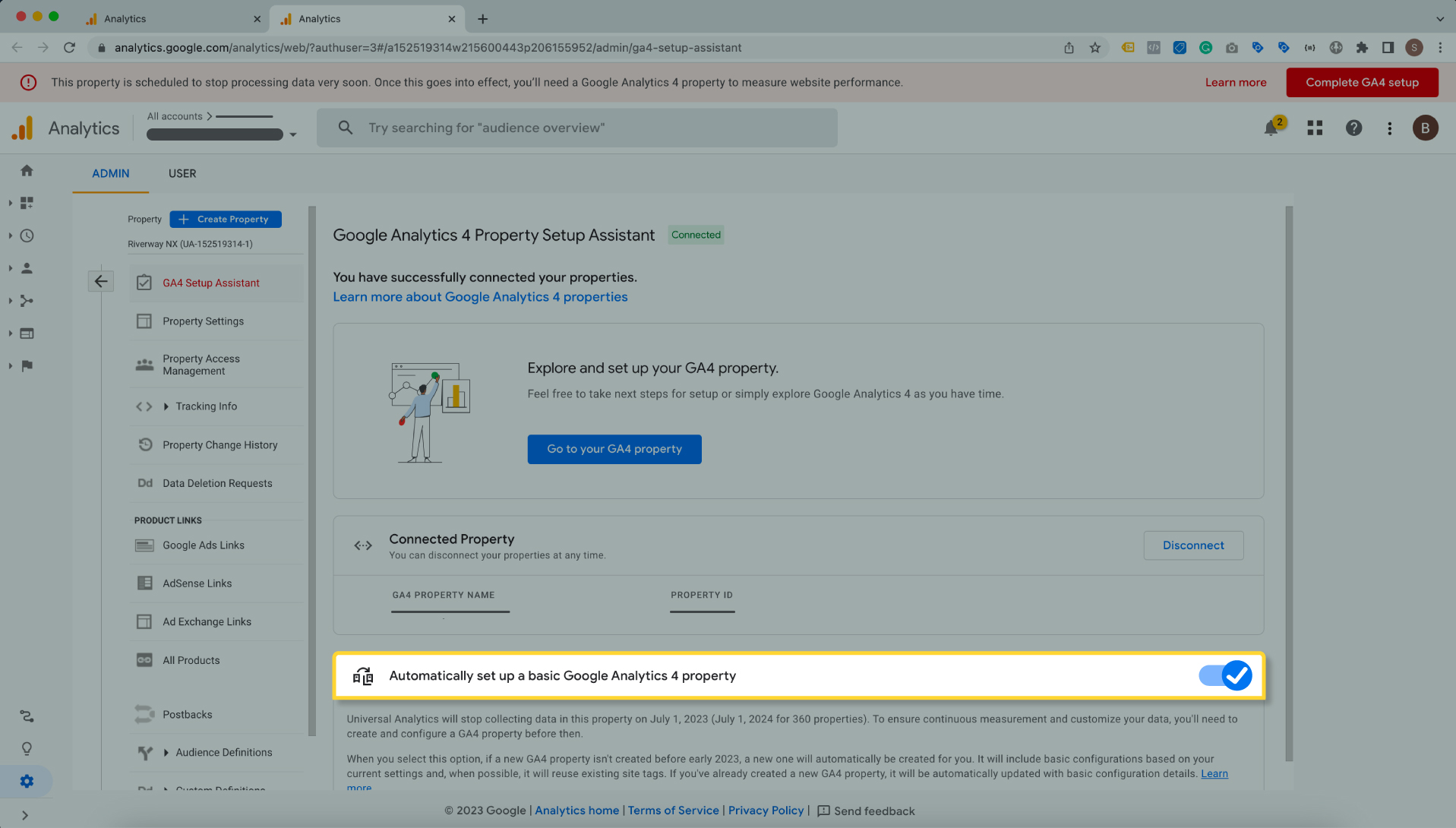1456x828 pixels.
Task: Open Data Deletion Requests
Action: (216, 483)
